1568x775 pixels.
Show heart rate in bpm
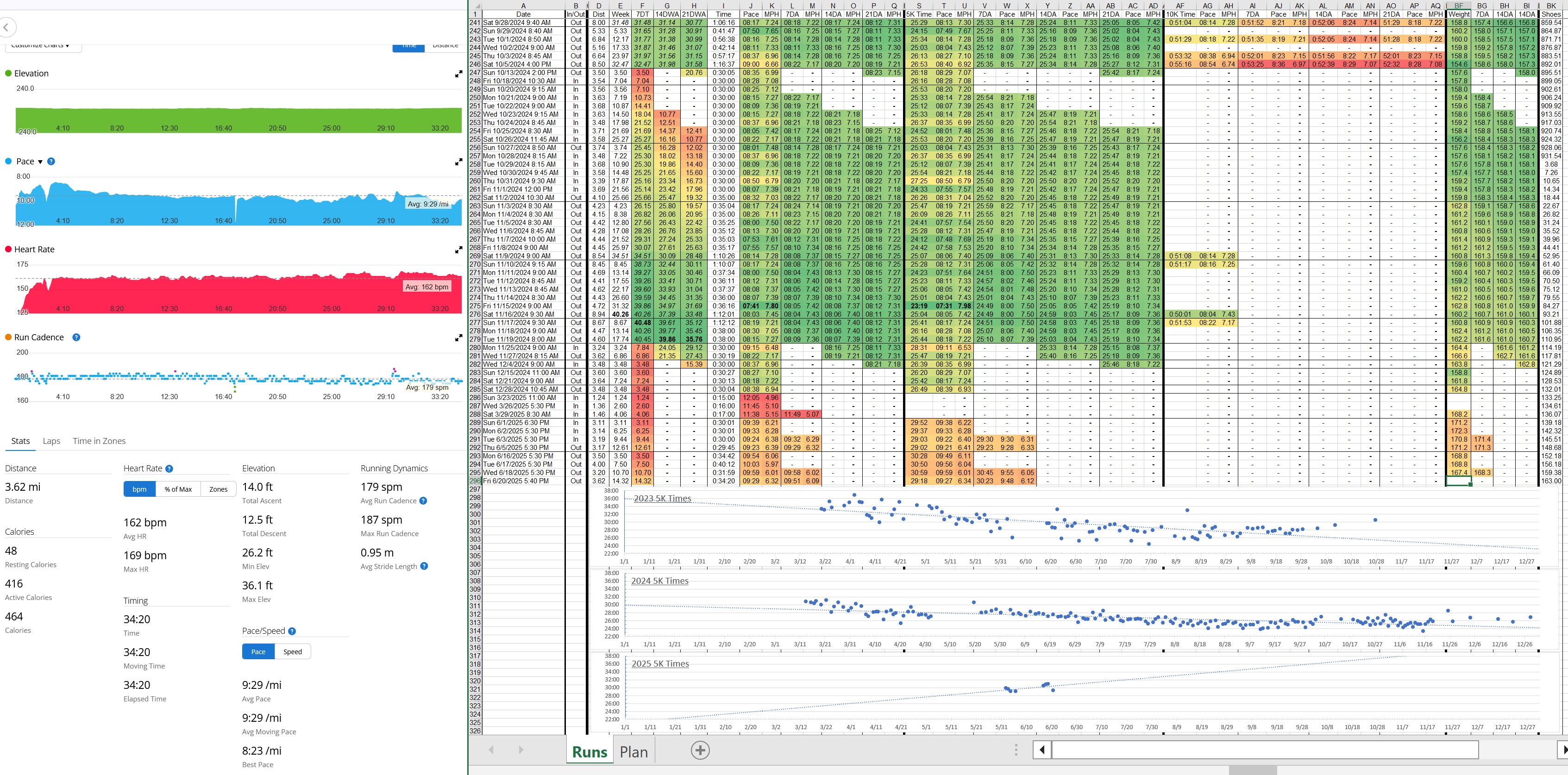point(139,489)
